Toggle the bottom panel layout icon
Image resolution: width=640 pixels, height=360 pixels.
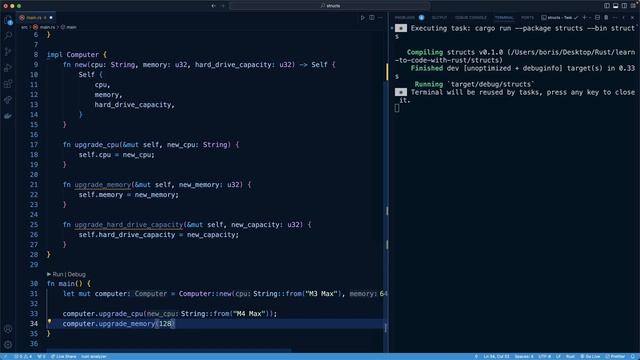(x=616, y=6)
